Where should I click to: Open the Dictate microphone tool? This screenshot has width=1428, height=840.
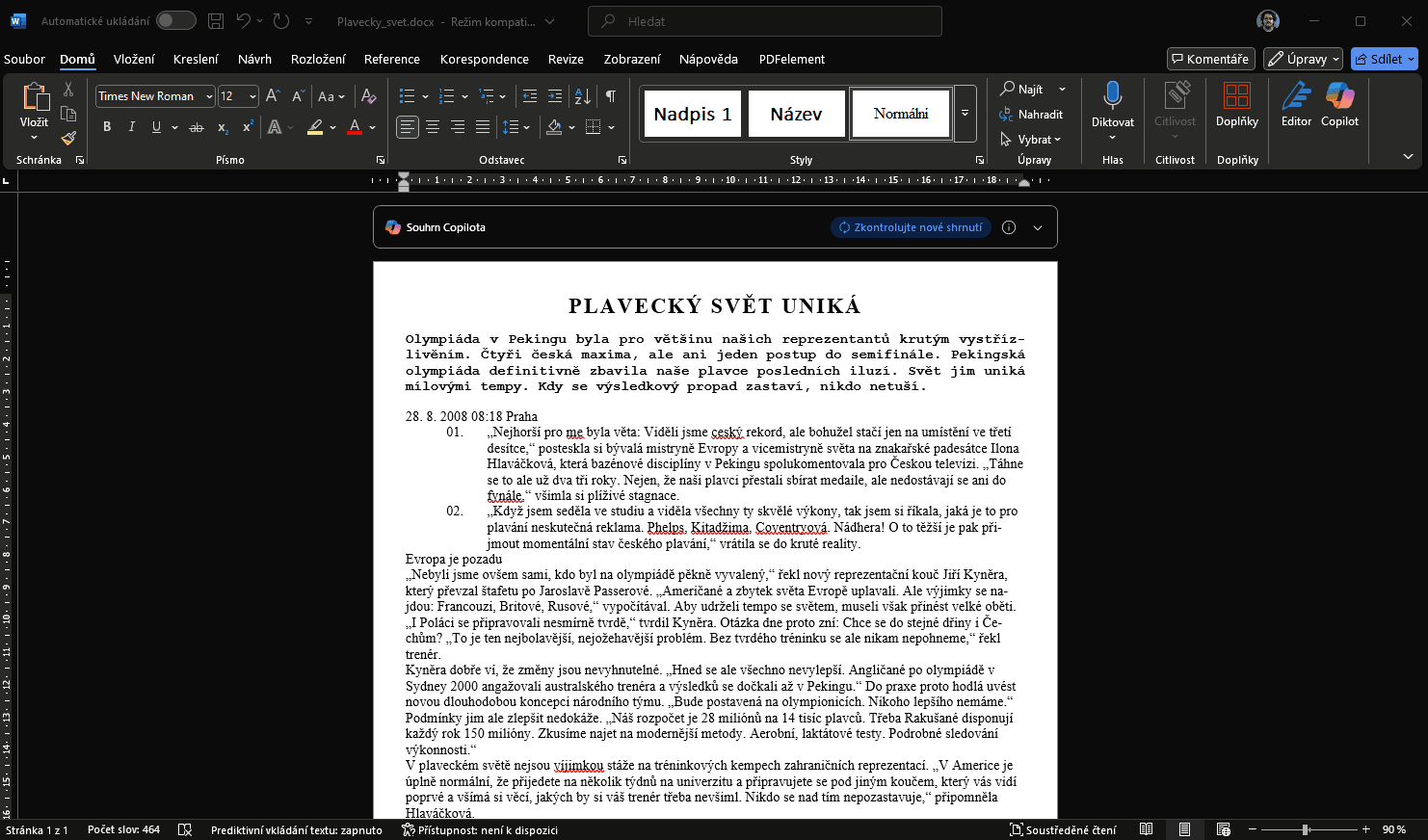tap(1112, 104)
